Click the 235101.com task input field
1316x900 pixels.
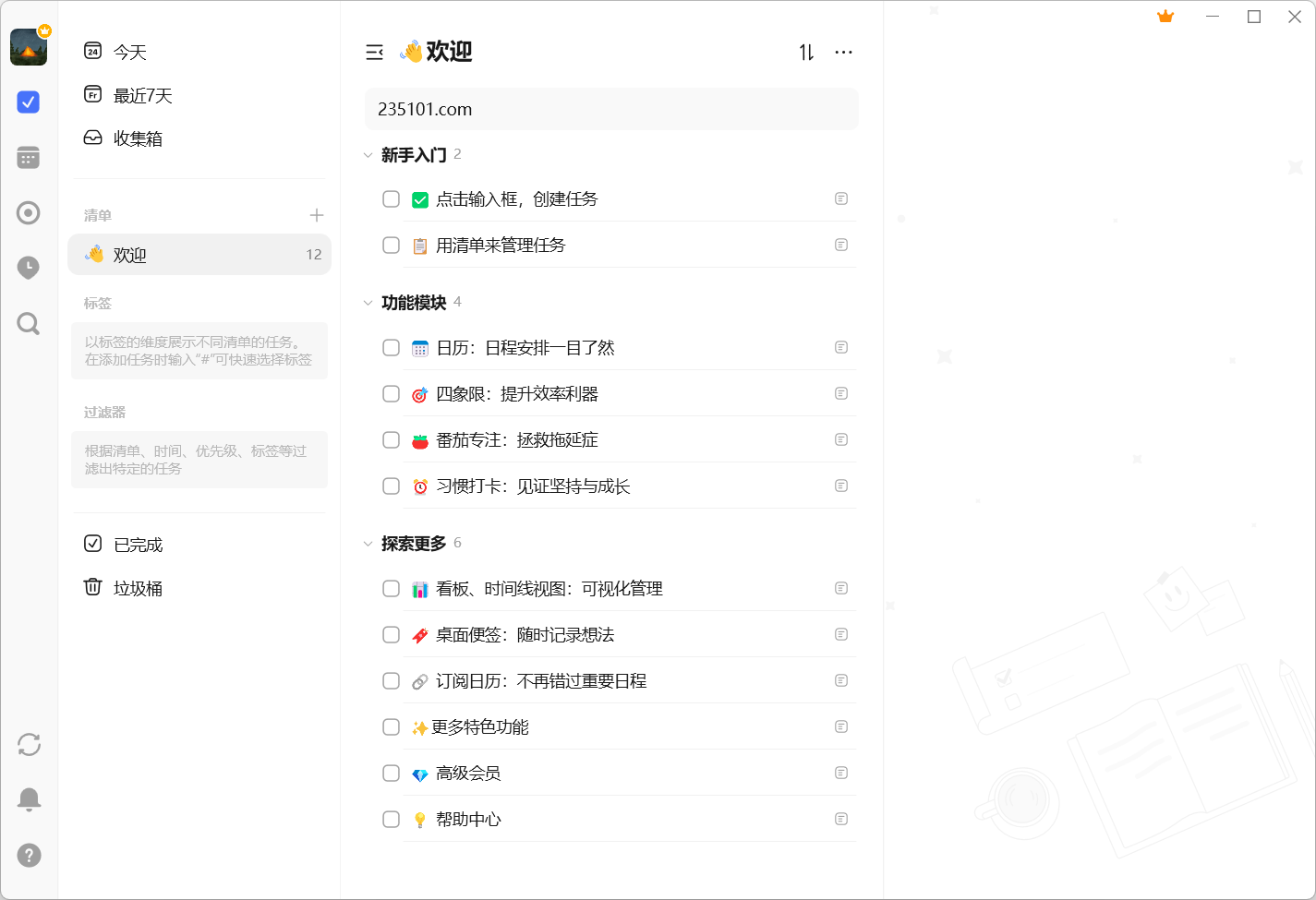pyautogui.click(x=611, y=109)
